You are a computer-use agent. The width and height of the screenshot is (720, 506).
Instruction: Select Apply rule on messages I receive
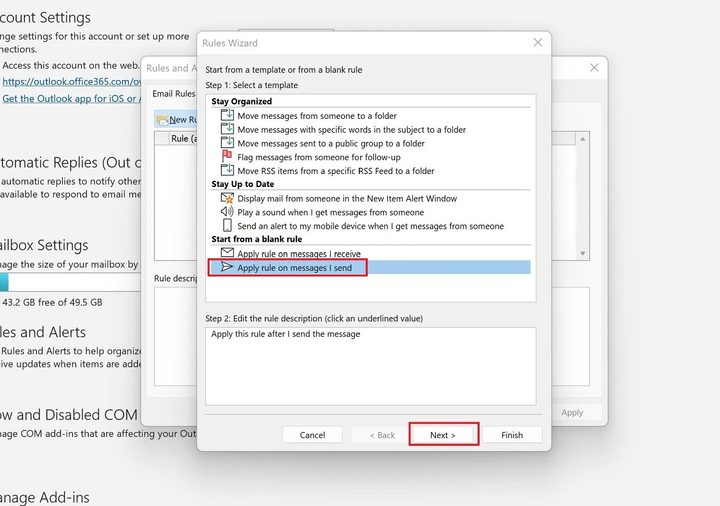pos(299,254)
